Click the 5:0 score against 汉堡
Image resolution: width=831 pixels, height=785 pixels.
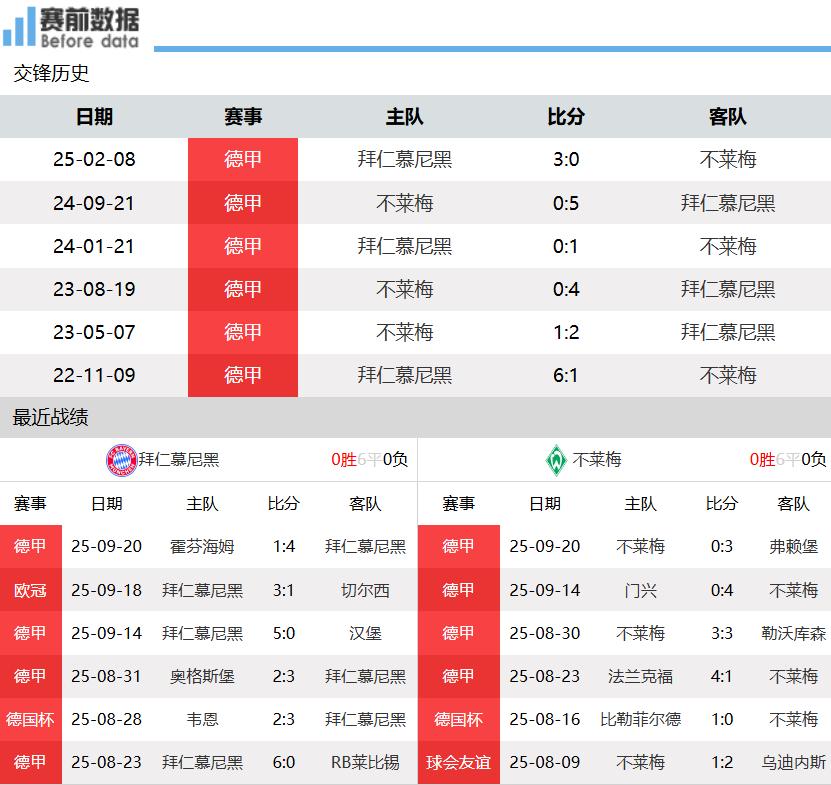coord(283,633)
